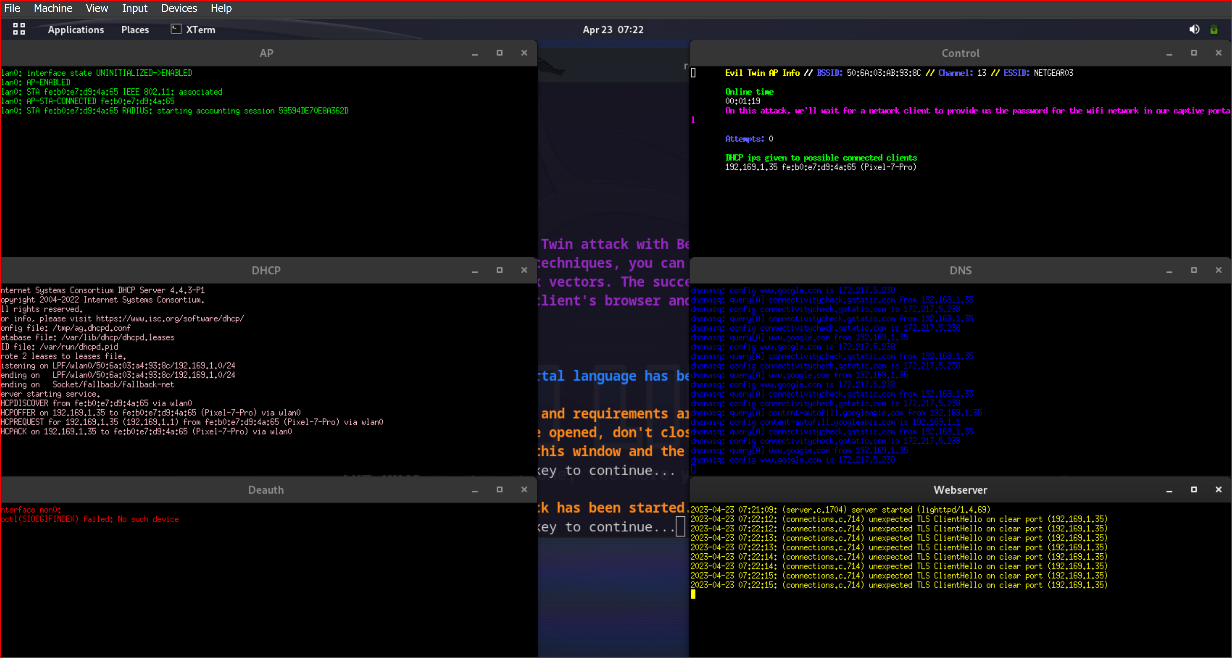Click the DHCPOFFER line in DHCP window

click(x=151, y=412)
